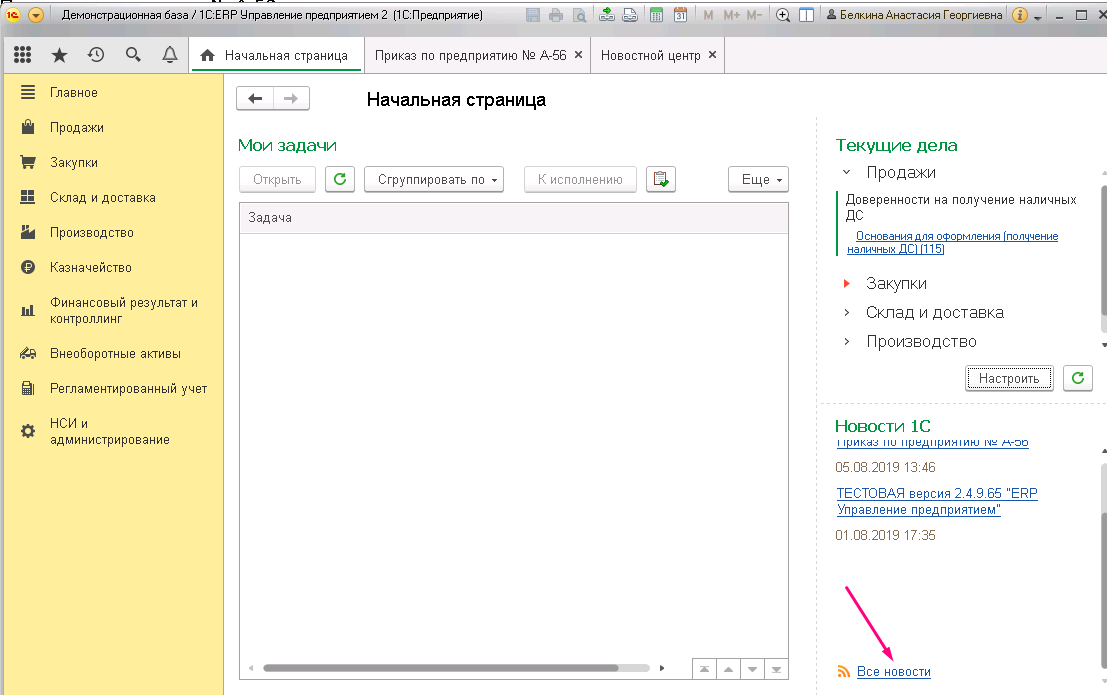Click the horizontal scrollbar of task list
Image resolution: width=1107 pixels, height=695 pixels.
(x=441, y=668)
